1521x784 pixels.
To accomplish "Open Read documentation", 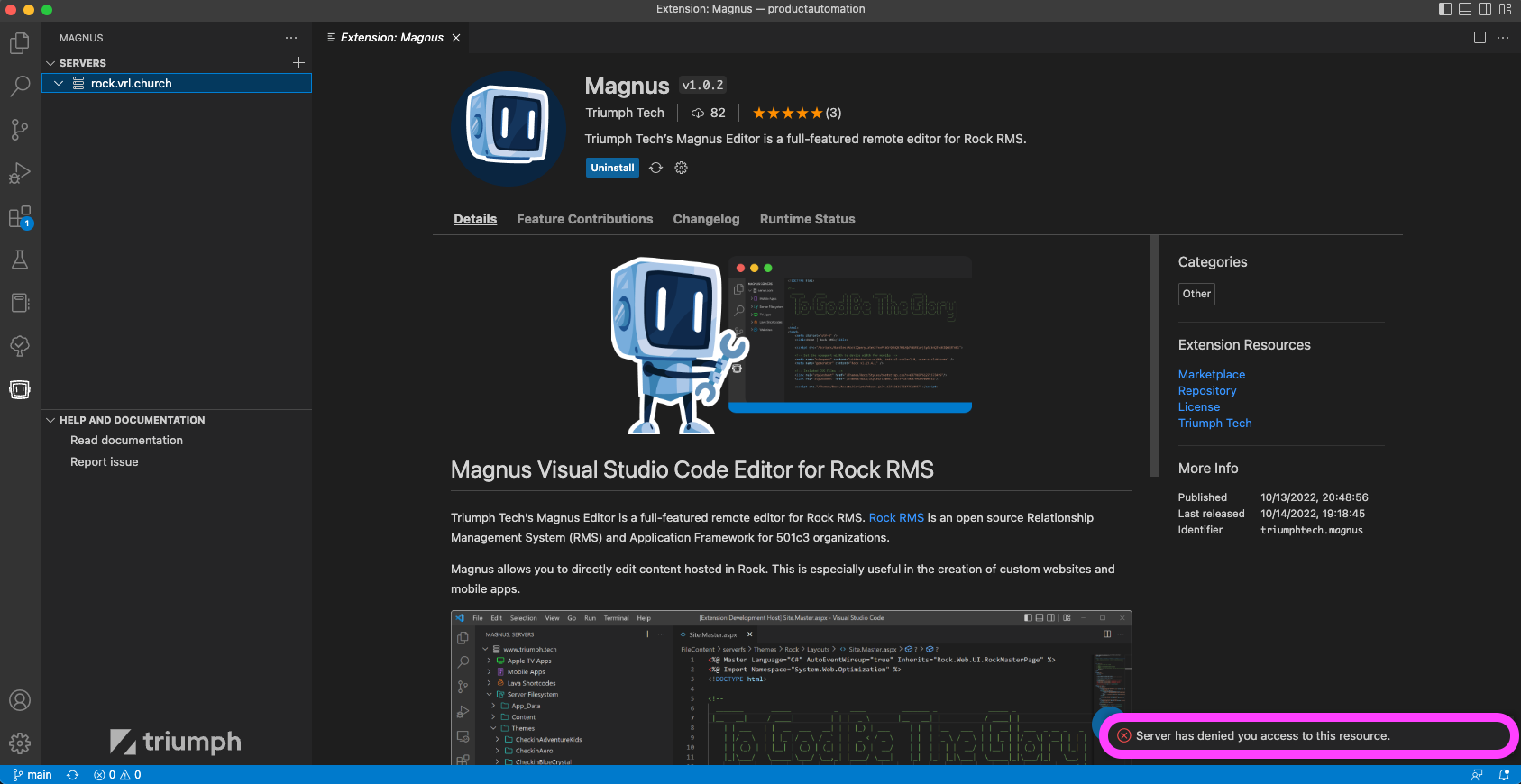I will [x=126, y=441].
